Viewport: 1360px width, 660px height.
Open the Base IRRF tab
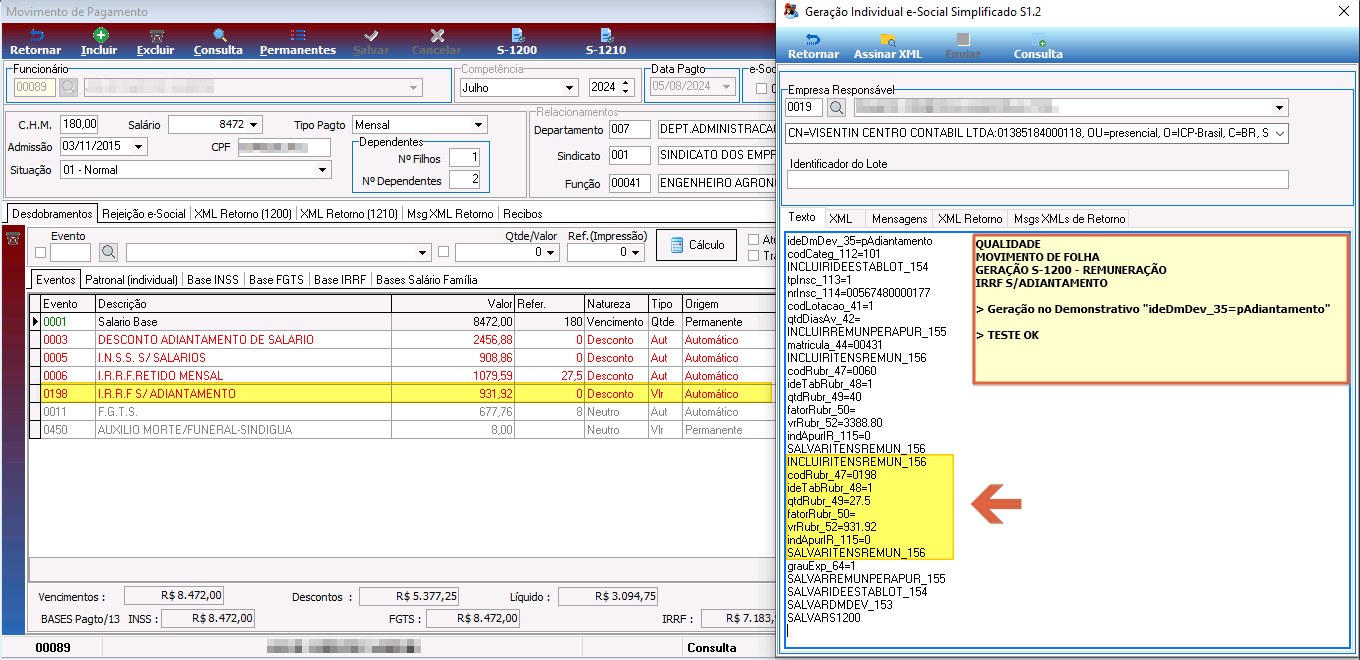click(x=341, y=280)
